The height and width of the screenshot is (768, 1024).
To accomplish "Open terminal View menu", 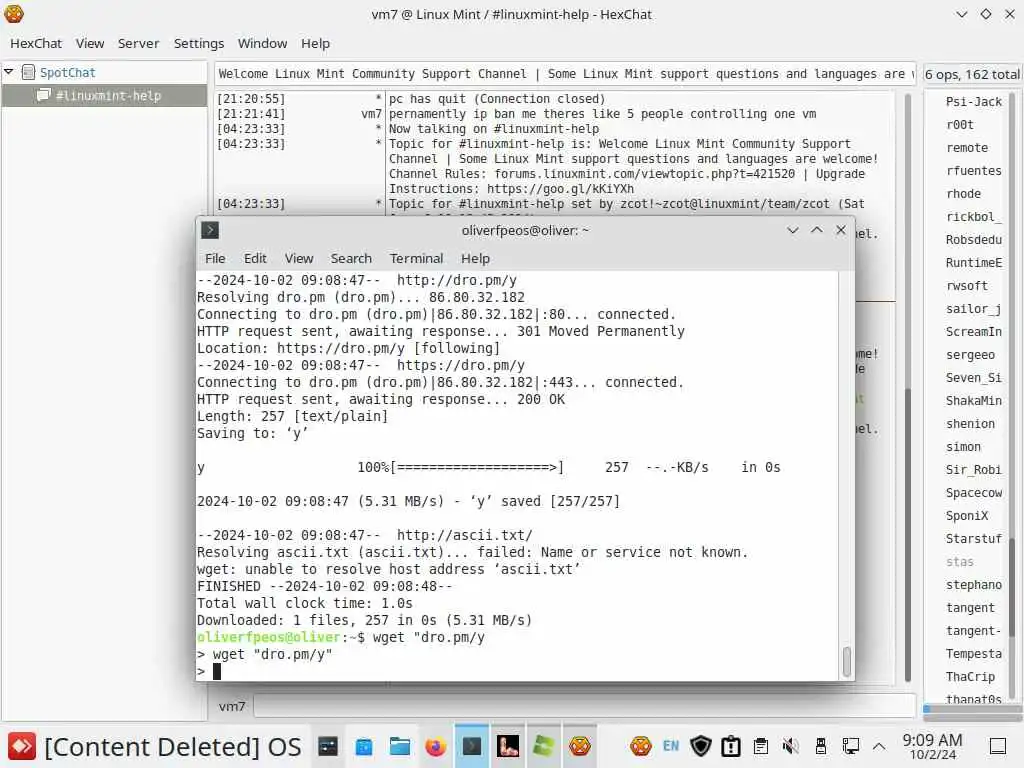I will pyautogui.click(x=298, y=258).
